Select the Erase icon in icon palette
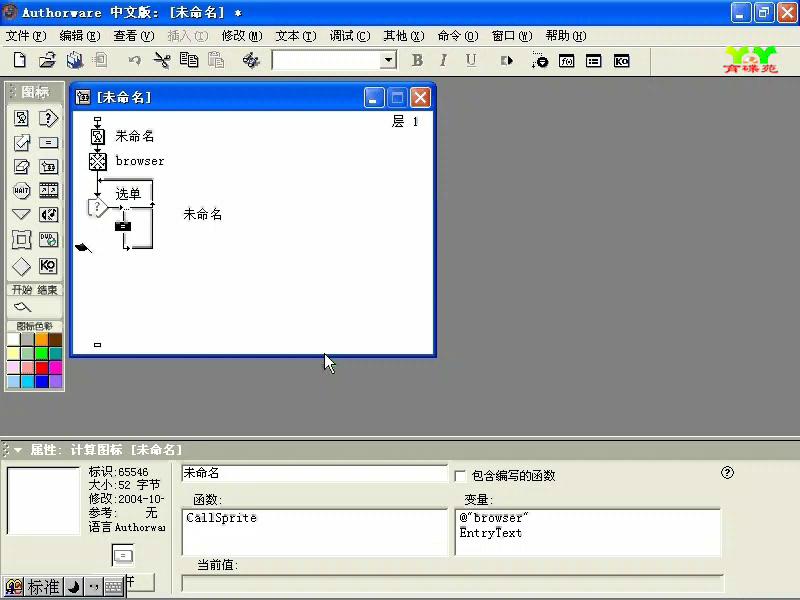Screen dimensions: 800x600 21,166
